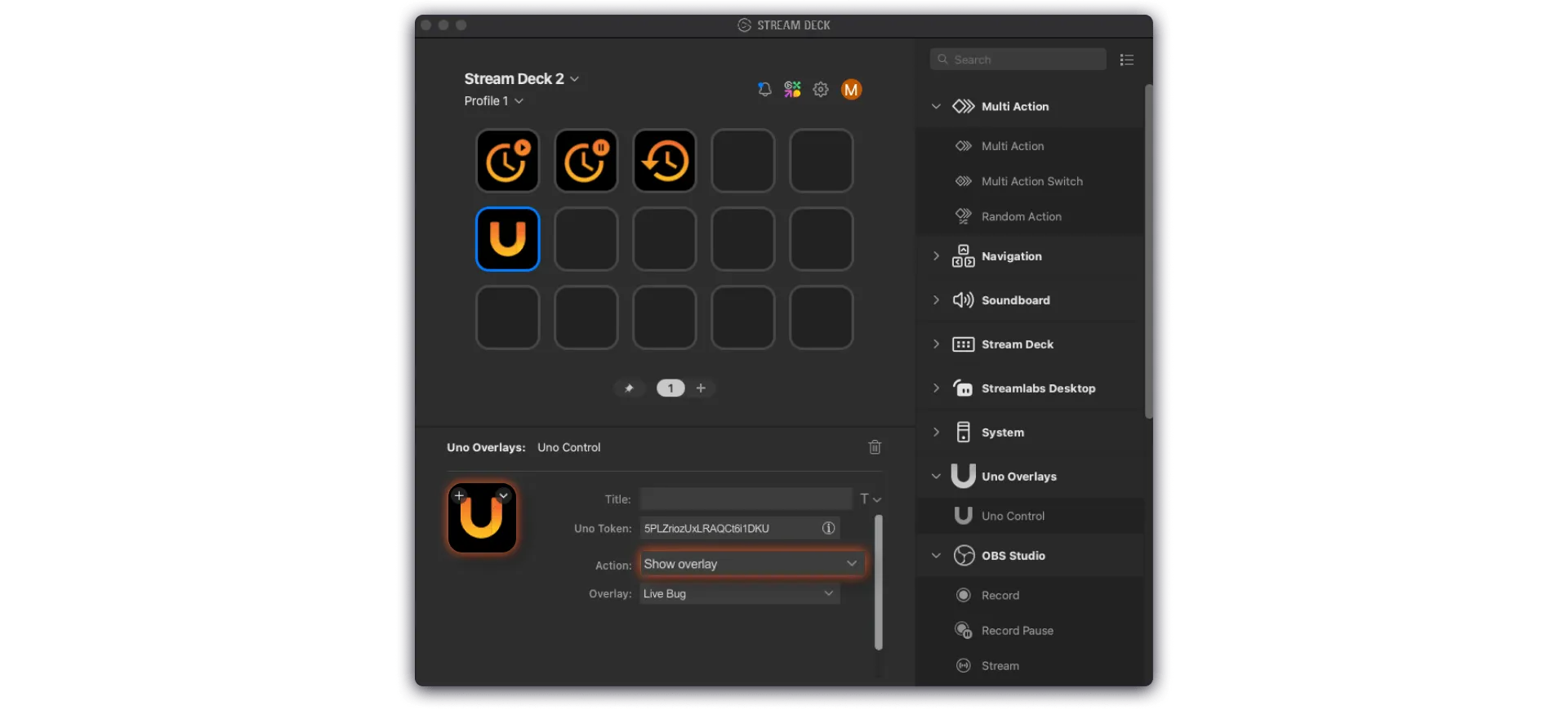Click the Uno Overlays U icon
The height and width of the screenshot is (710, 1568).
pos(964,476)
